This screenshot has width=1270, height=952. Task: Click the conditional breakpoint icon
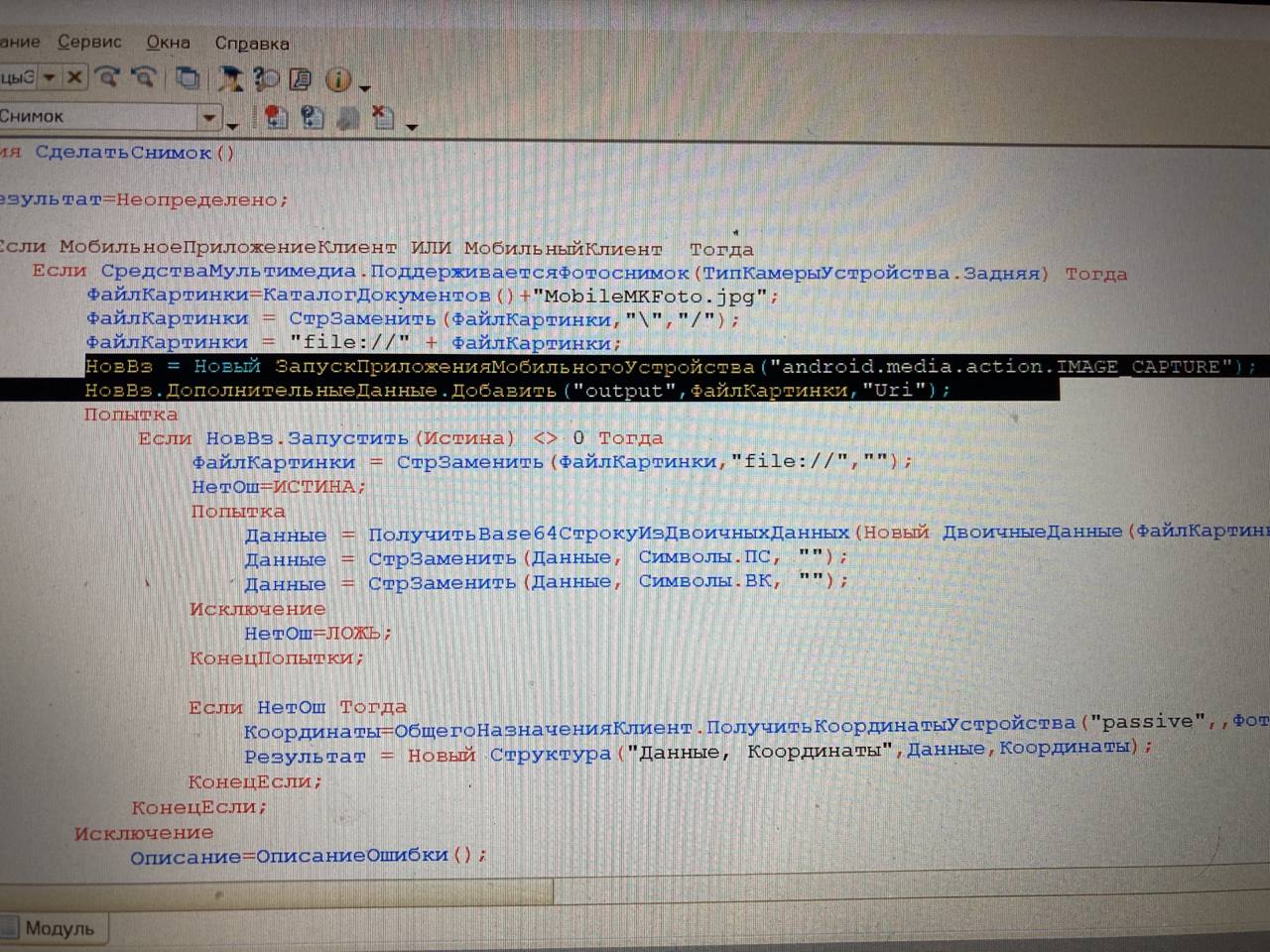click(312, 118)
